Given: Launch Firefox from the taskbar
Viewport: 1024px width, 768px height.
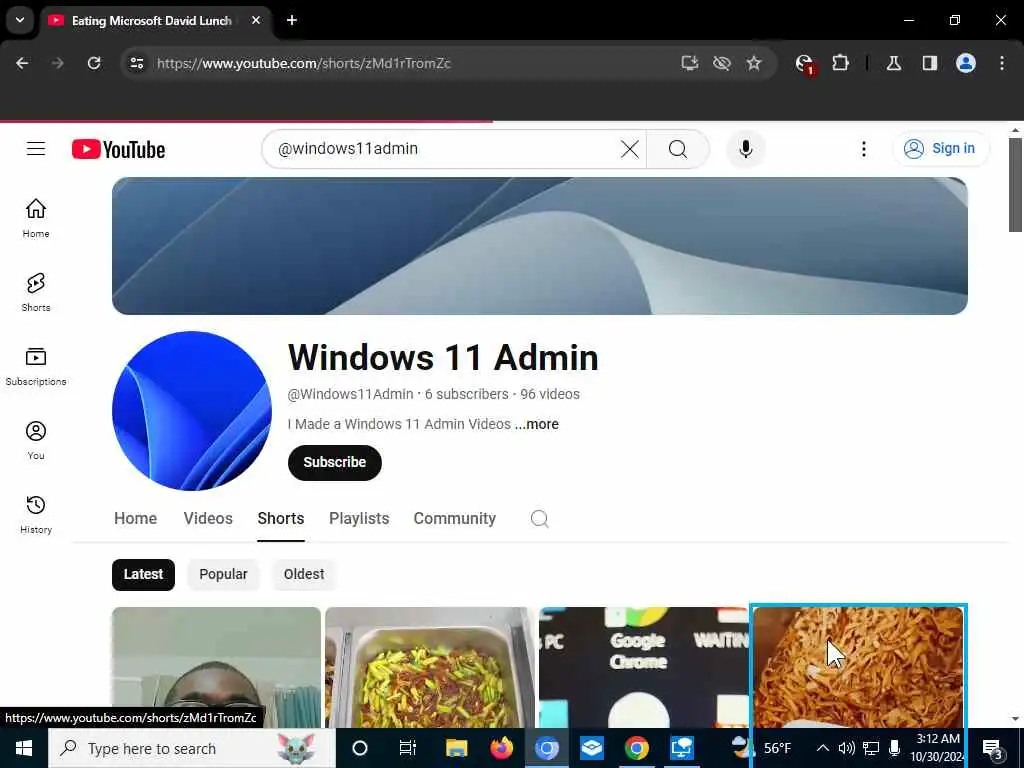Looking at the screenshot, I should click(x=502, y=748).
